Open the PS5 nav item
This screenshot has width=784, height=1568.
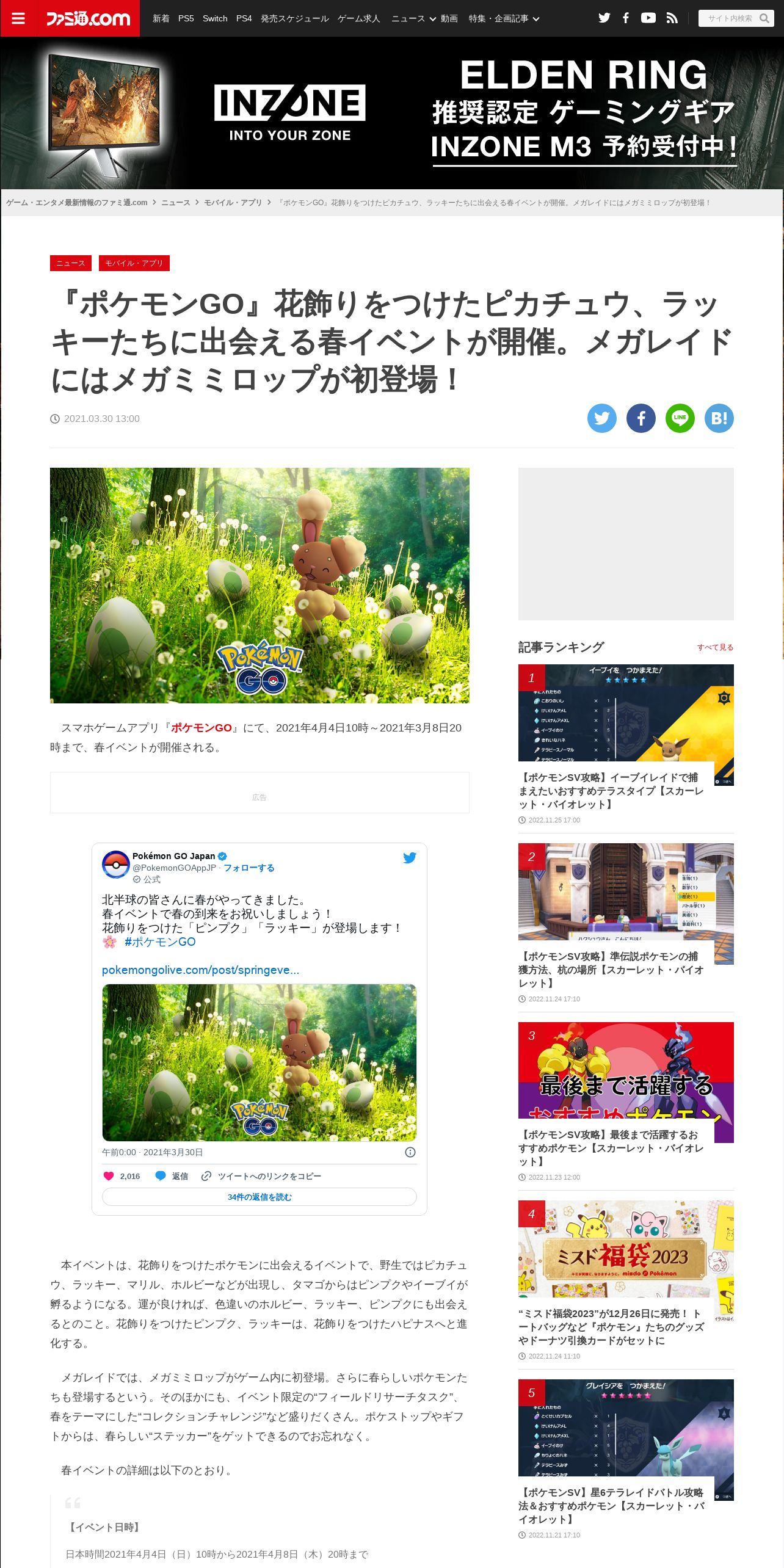tap(186, 18)
